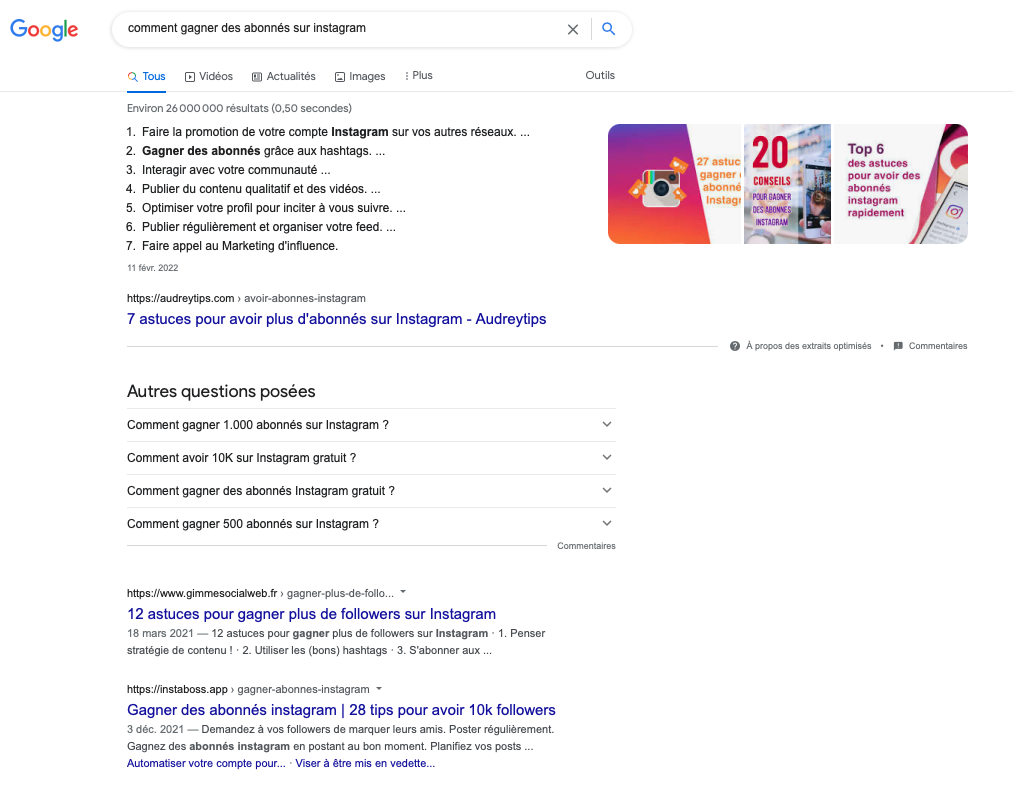Open the Vidéos tab
The height and width of the screenshot is (793, 1013).
click(x=209, y=76)
